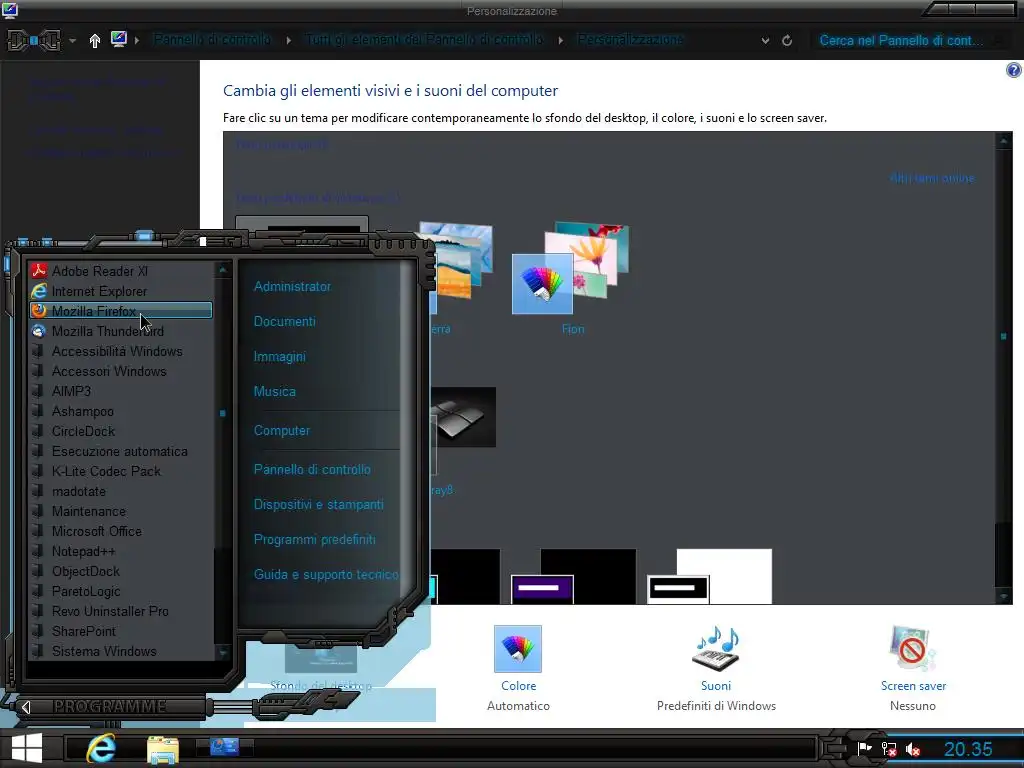The image size is (1024, 768).
Task: Click the scroll down arrow of the programs list
Action: [223, 652]
